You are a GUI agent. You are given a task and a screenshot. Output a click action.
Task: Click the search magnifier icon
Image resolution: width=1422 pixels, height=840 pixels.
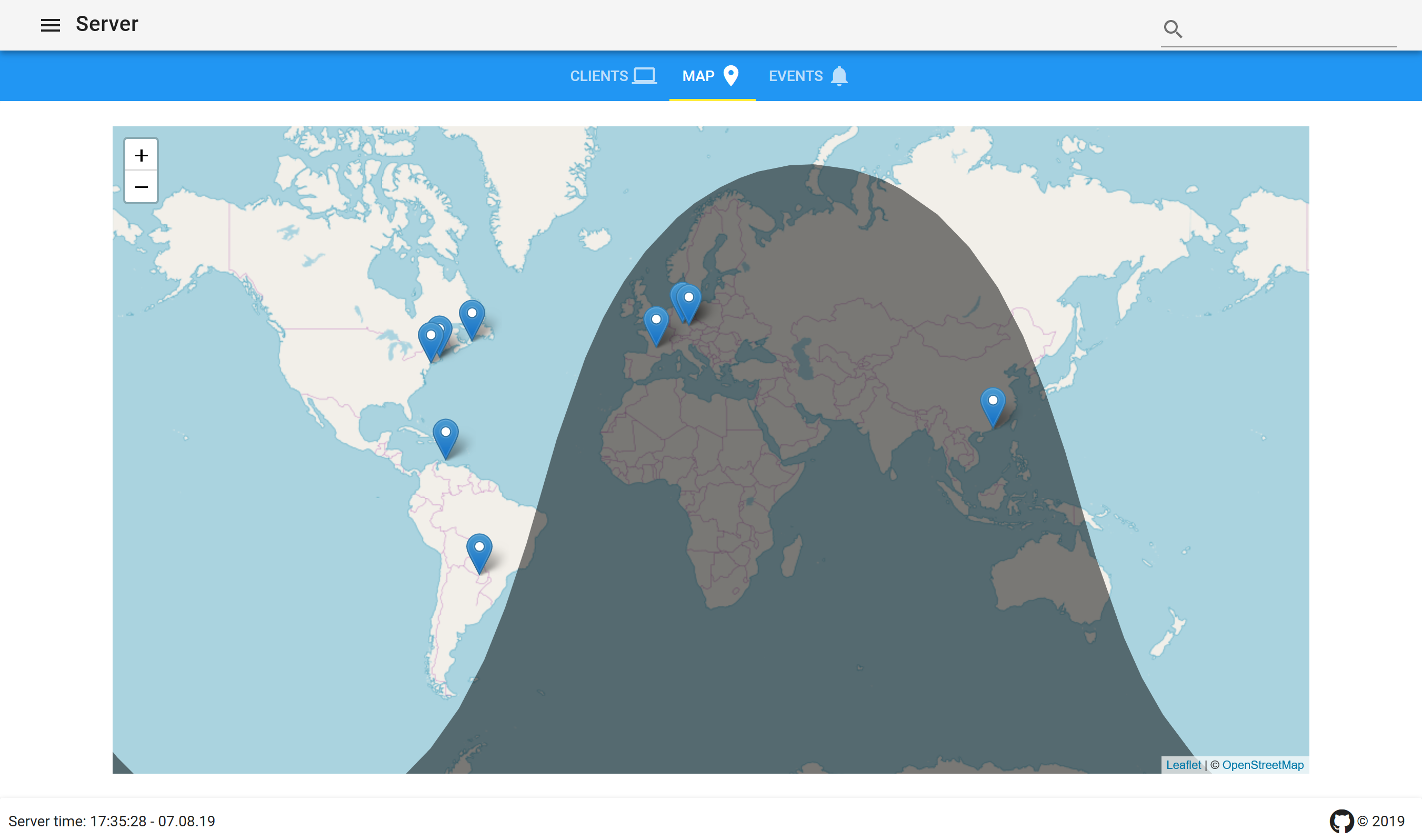click(1173, 29)
